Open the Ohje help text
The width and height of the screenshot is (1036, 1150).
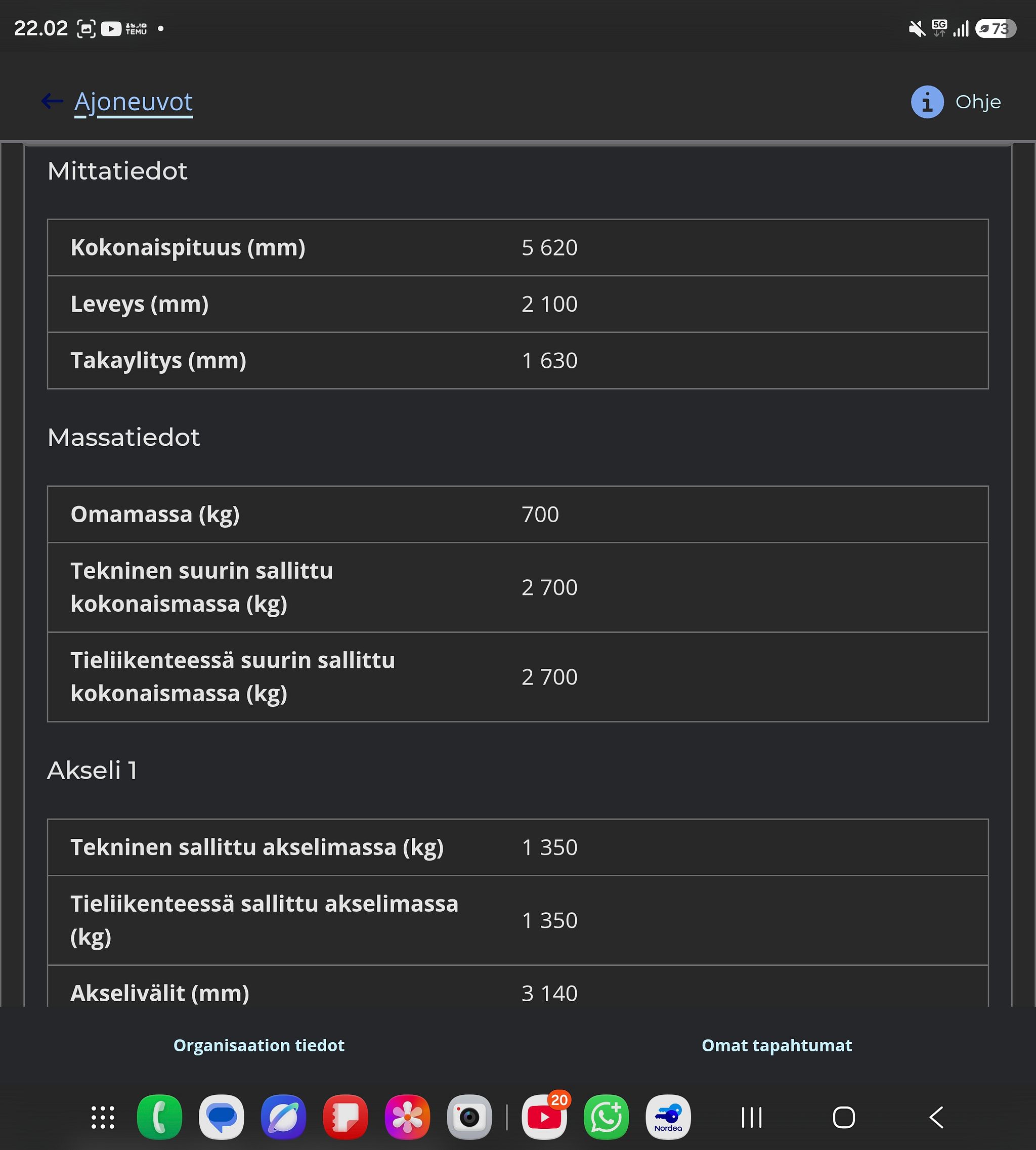pyautogui.click(x=977, y=102)
